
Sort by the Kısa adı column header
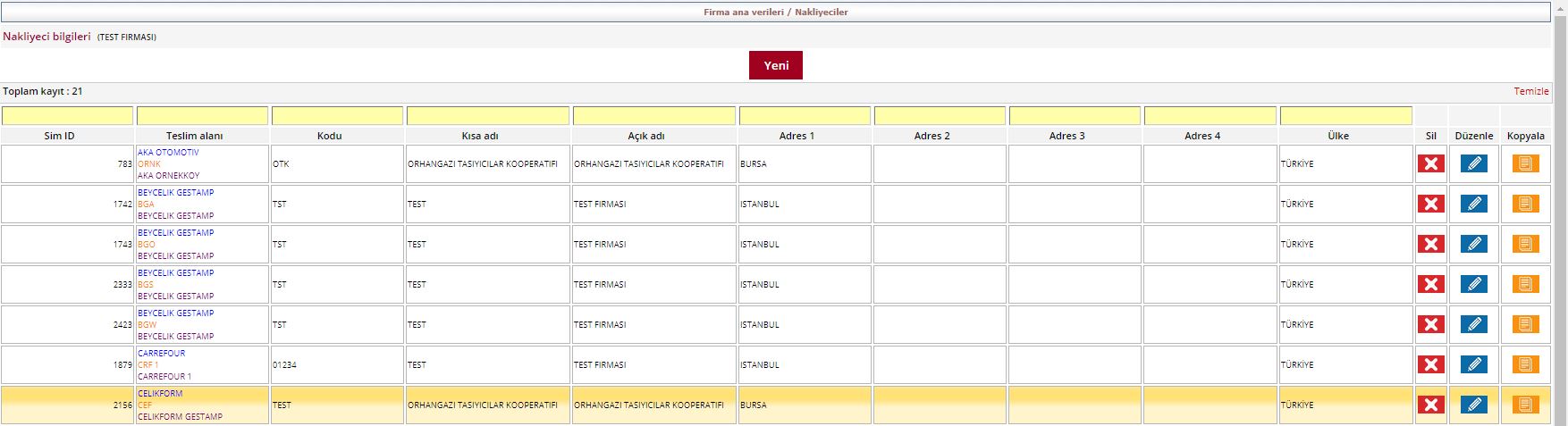point(480,136)
